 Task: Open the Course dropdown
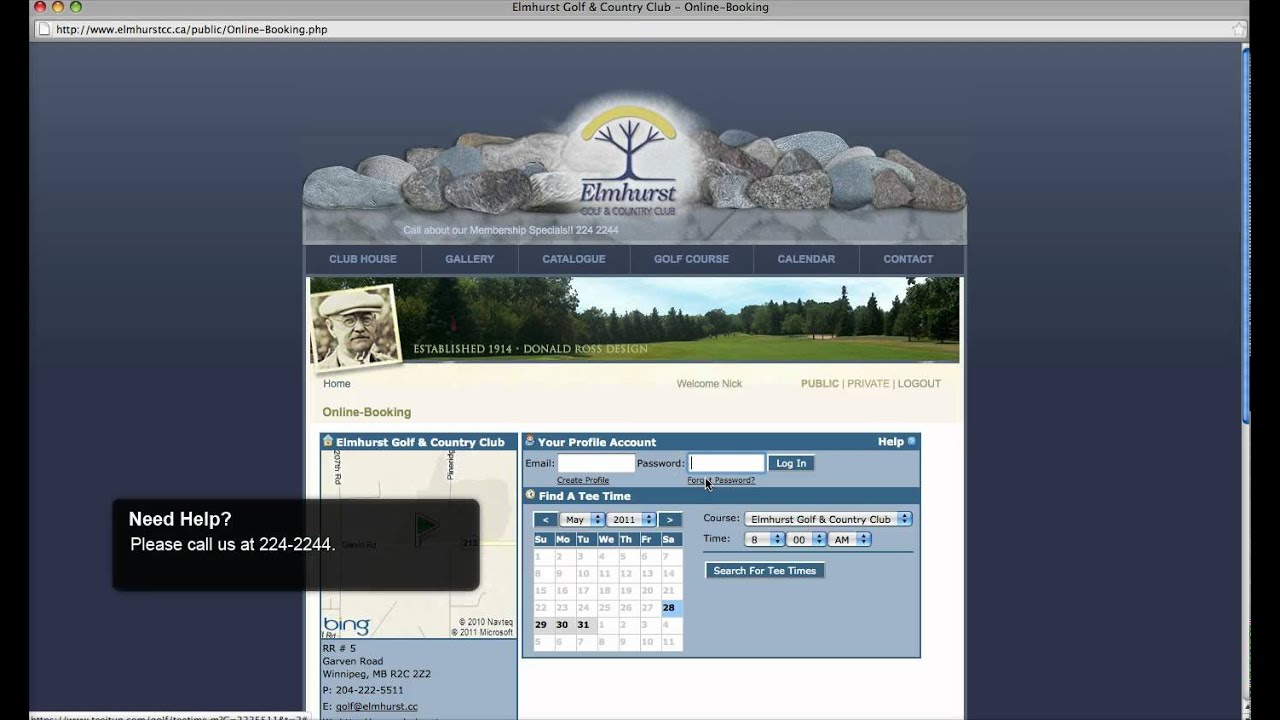point(828,519)
